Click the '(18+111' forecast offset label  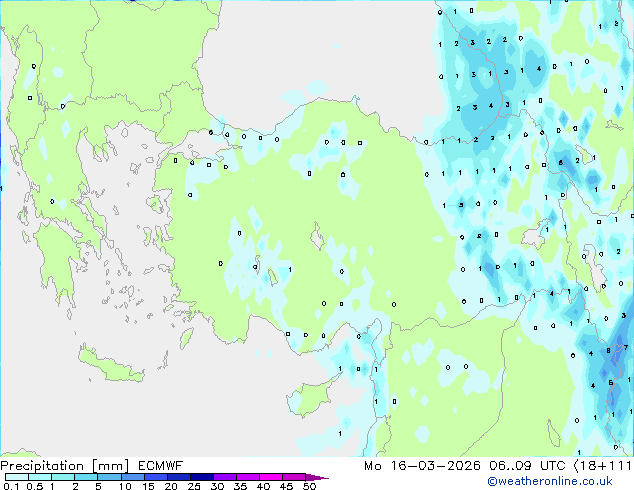point(603,466)
